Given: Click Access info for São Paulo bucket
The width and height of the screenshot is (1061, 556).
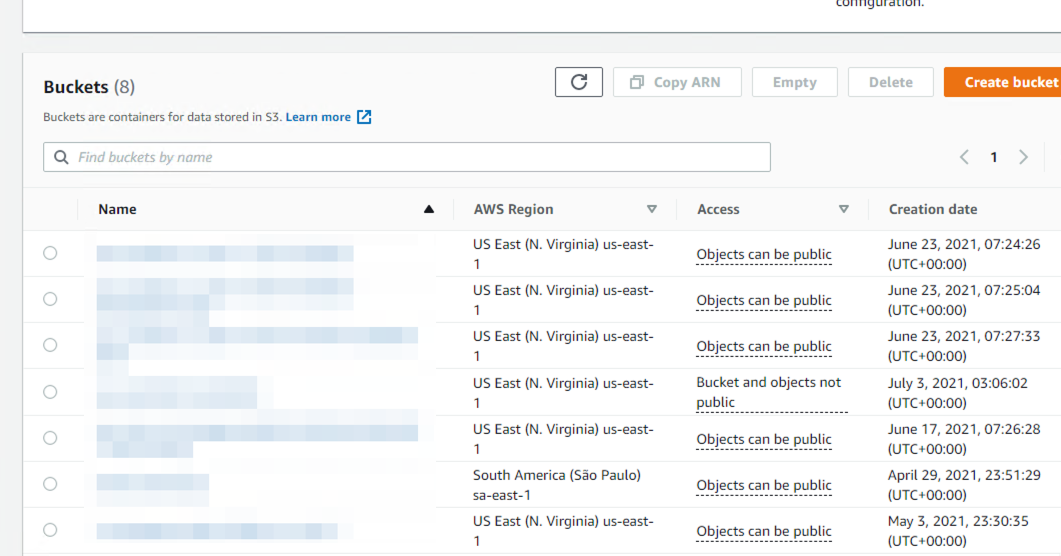Looking at the screenshot, I should click(x=764, y=486).
